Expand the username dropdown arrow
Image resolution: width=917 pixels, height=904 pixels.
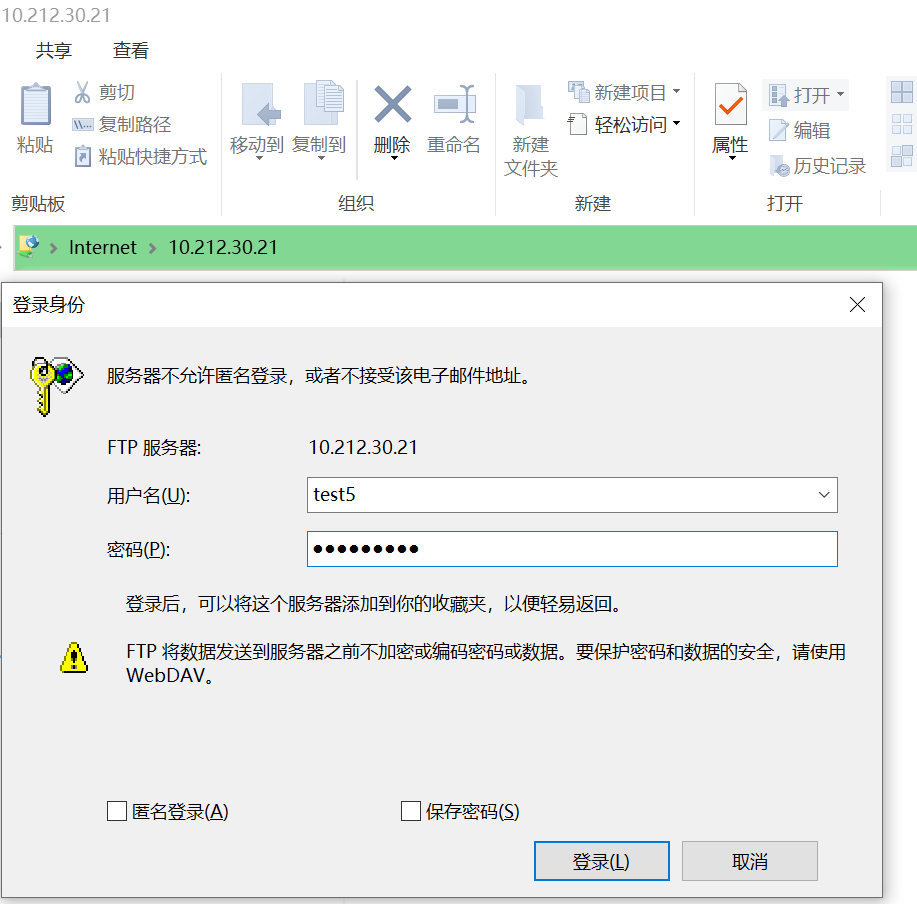pyautogui.click(x=824, y=495)
